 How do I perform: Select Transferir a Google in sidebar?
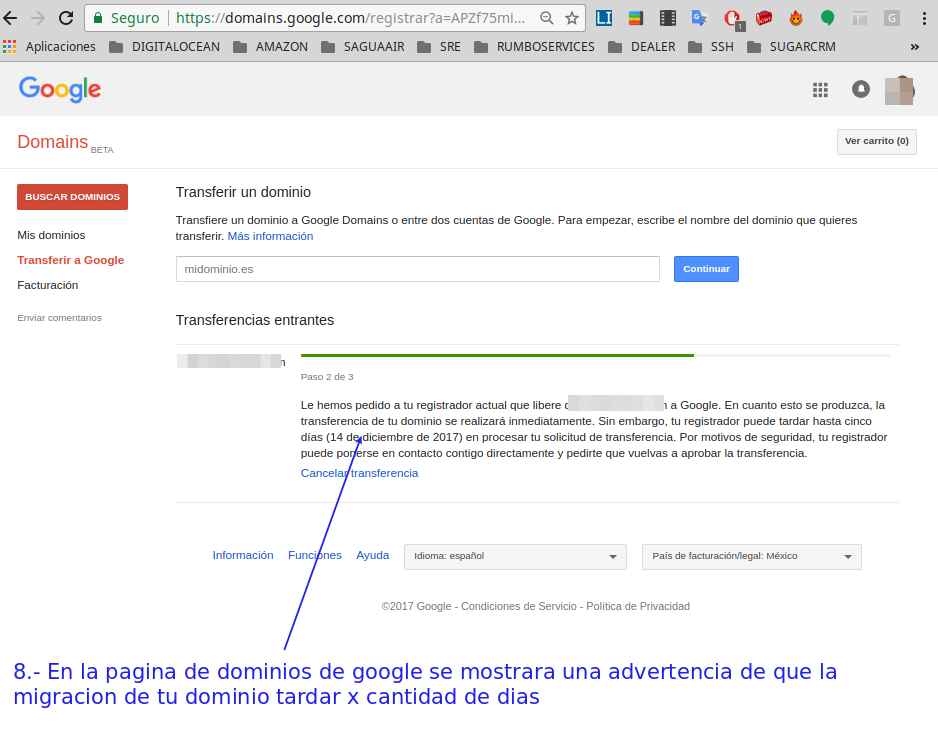(x=71, y=260)
